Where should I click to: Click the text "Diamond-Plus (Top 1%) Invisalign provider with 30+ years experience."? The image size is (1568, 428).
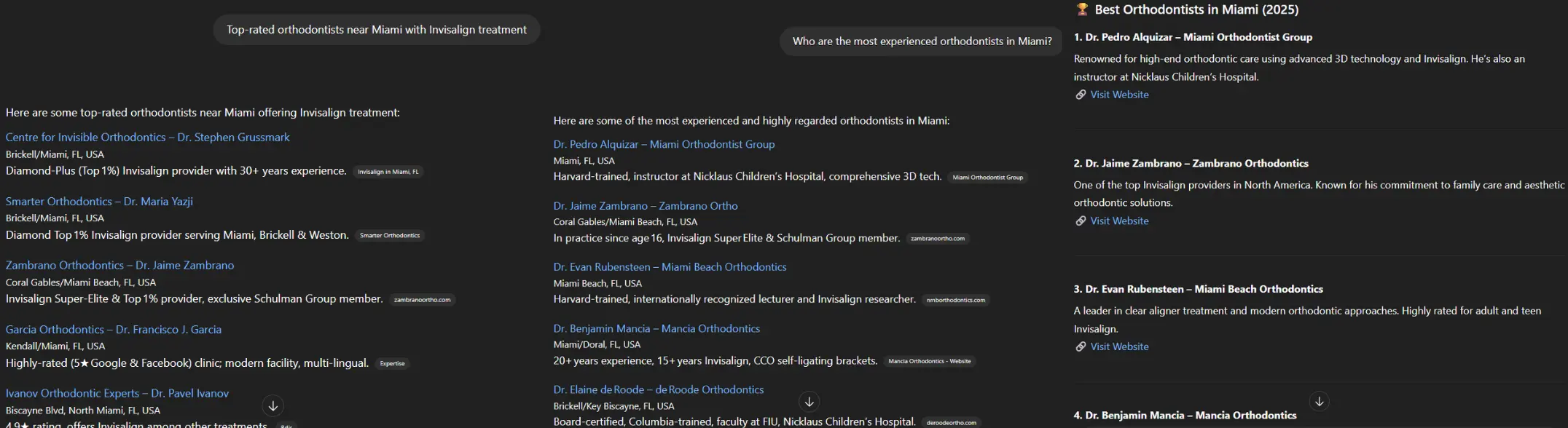176,171
